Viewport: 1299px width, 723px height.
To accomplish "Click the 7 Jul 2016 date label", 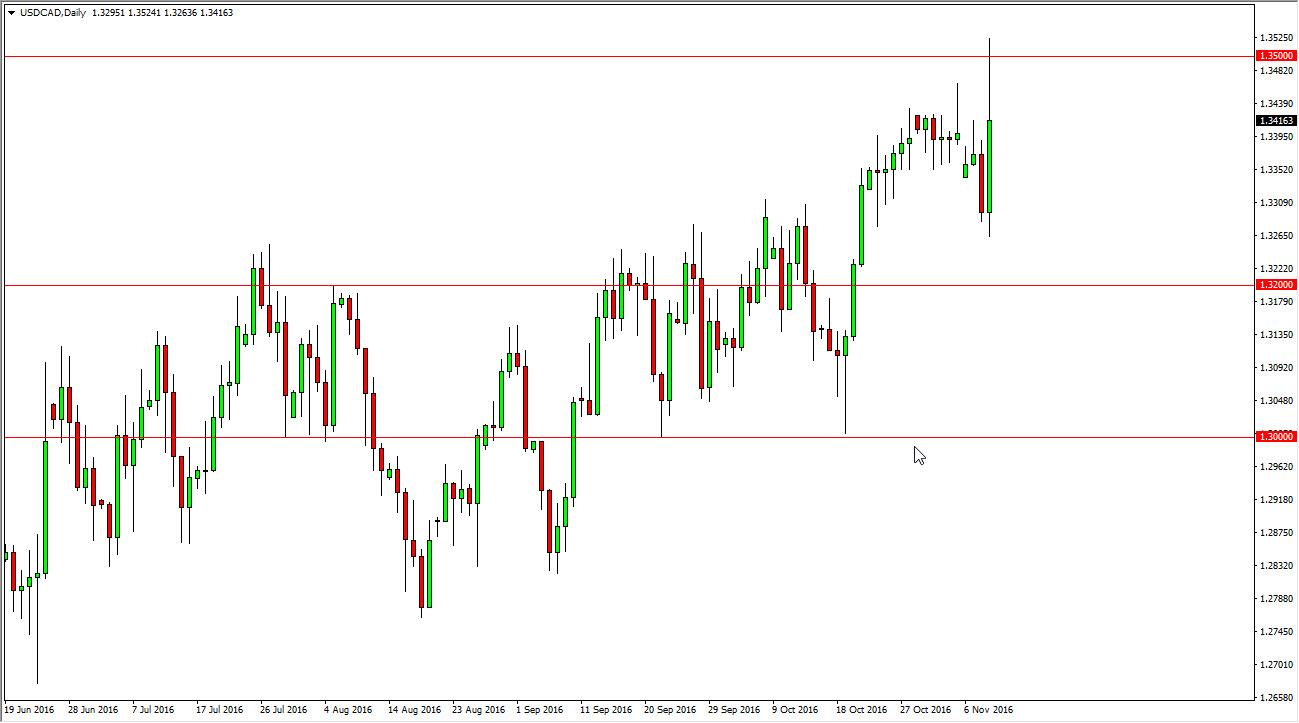I will (153, 710).
